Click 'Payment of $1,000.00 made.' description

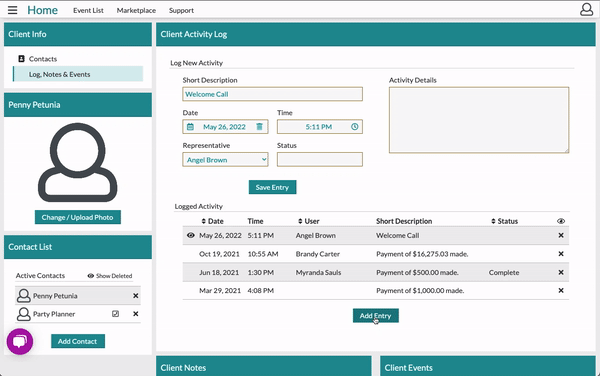[420, 291]
